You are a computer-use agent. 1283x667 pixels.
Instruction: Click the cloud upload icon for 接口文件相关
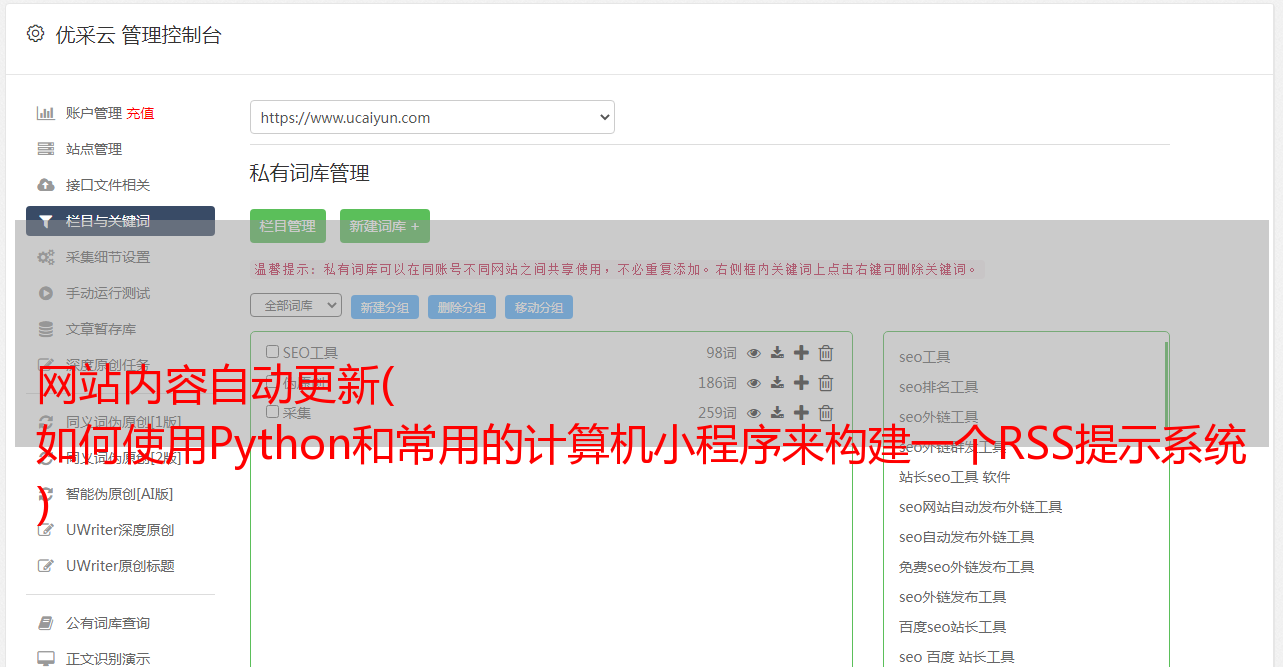coord(45,185)
